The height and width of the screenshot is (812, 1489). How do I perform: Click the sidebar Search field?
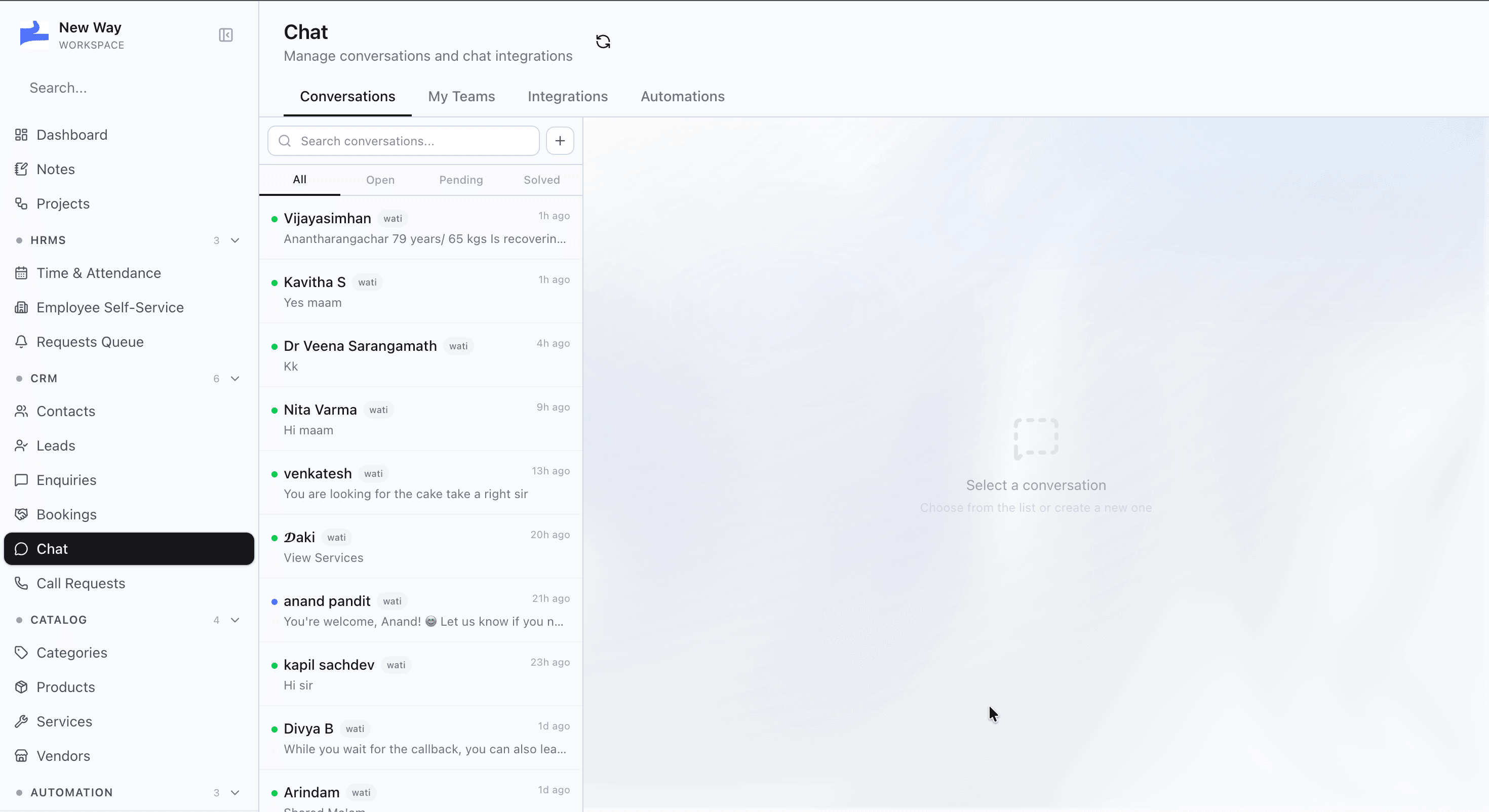[x=129, y=88]
